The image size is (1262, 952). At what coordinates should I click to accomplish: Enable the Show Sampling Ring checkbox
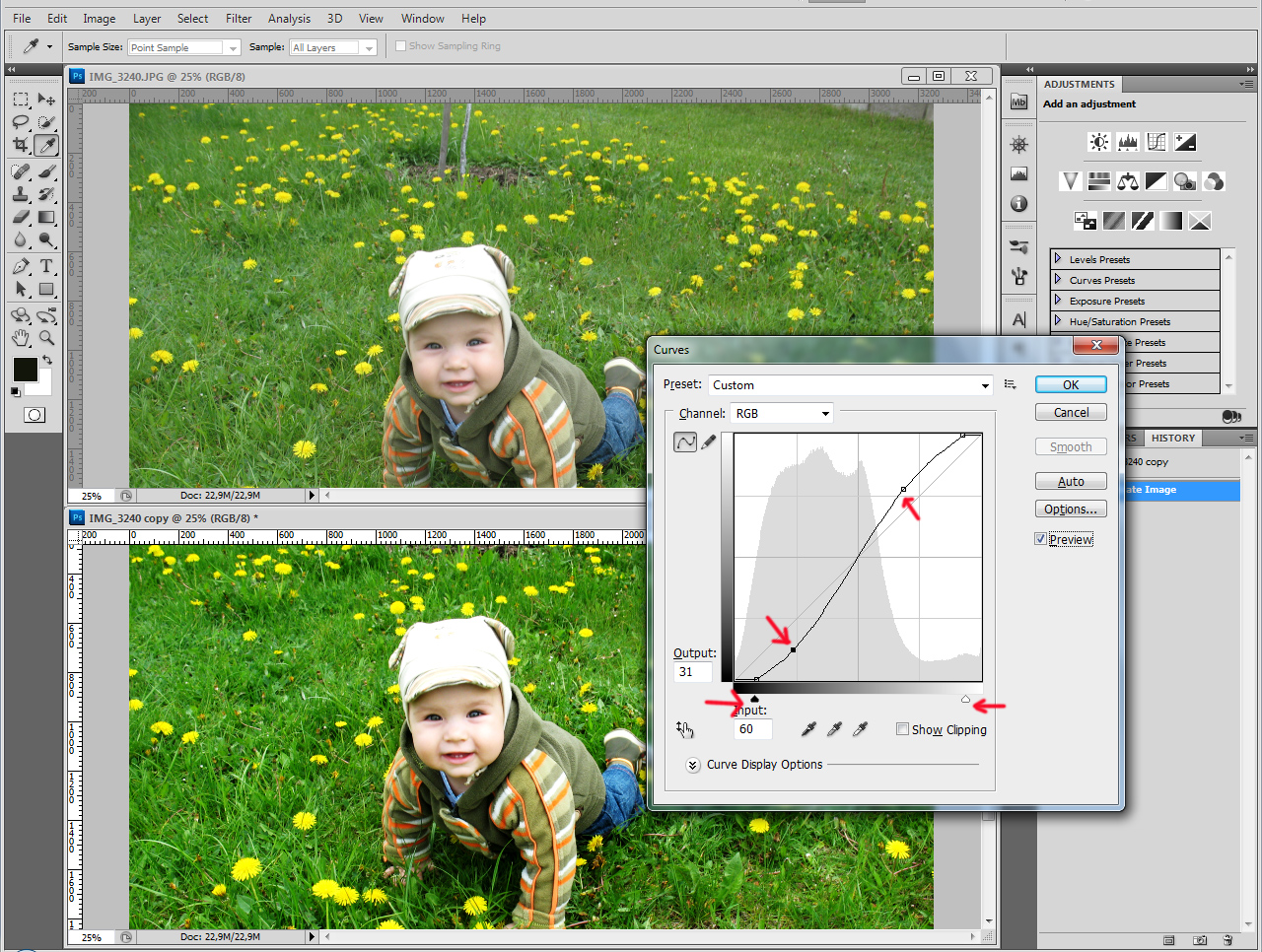400,45
